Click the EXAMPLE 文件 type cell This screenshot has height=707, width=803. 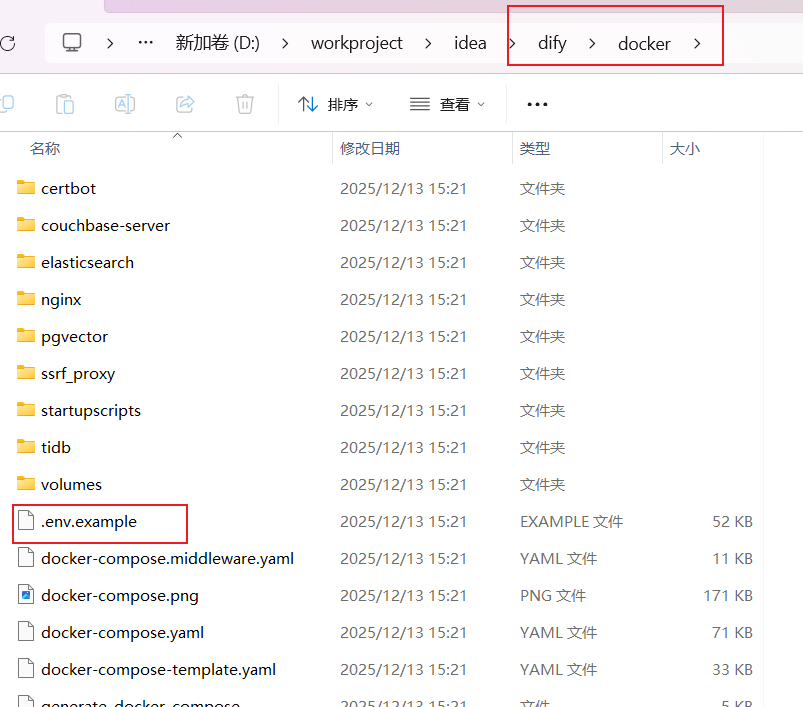[572, 522]
